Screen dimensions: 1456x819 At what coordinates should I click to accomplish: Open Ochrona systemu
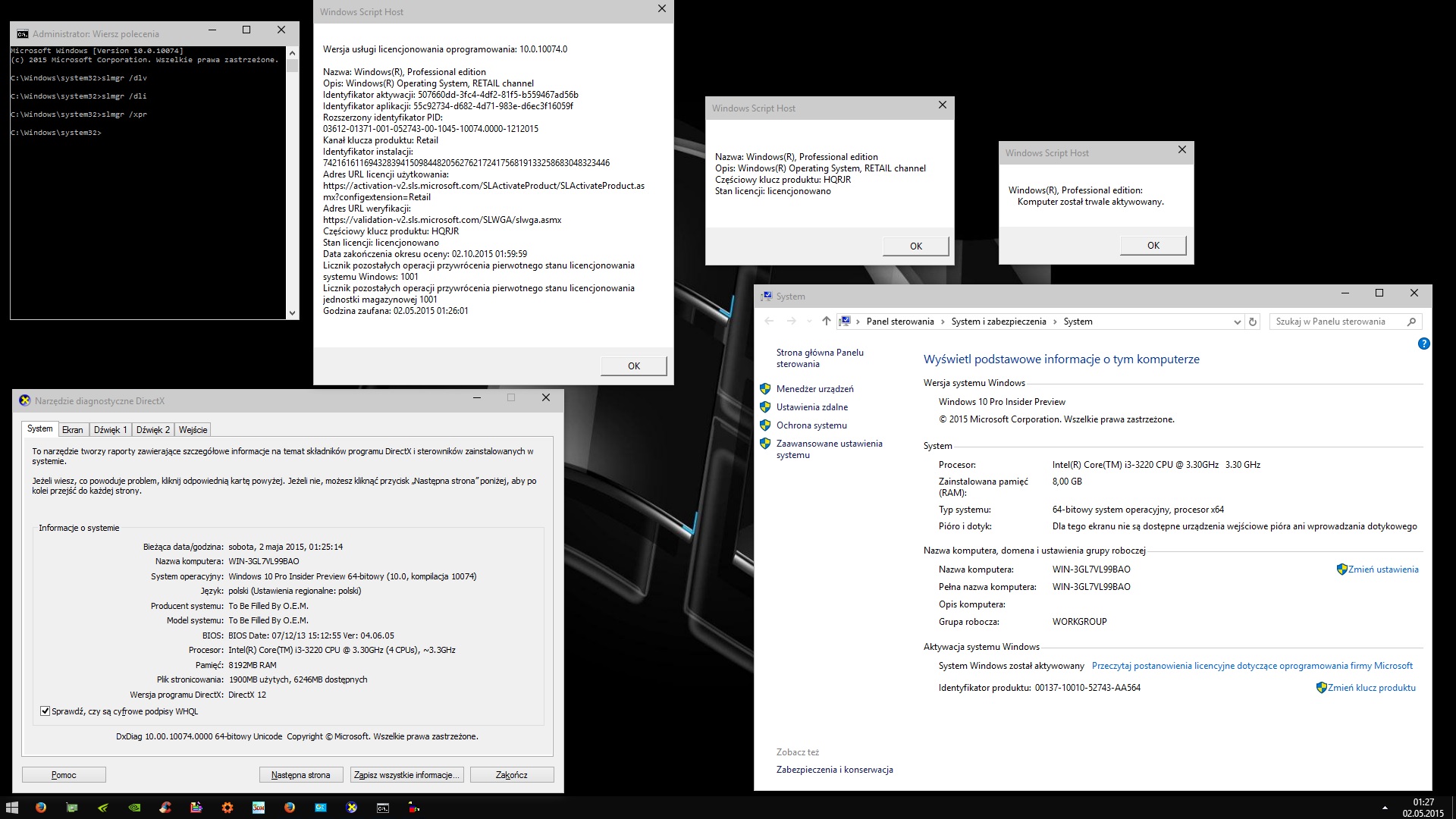pyautogui.click(x=811, y=425)
